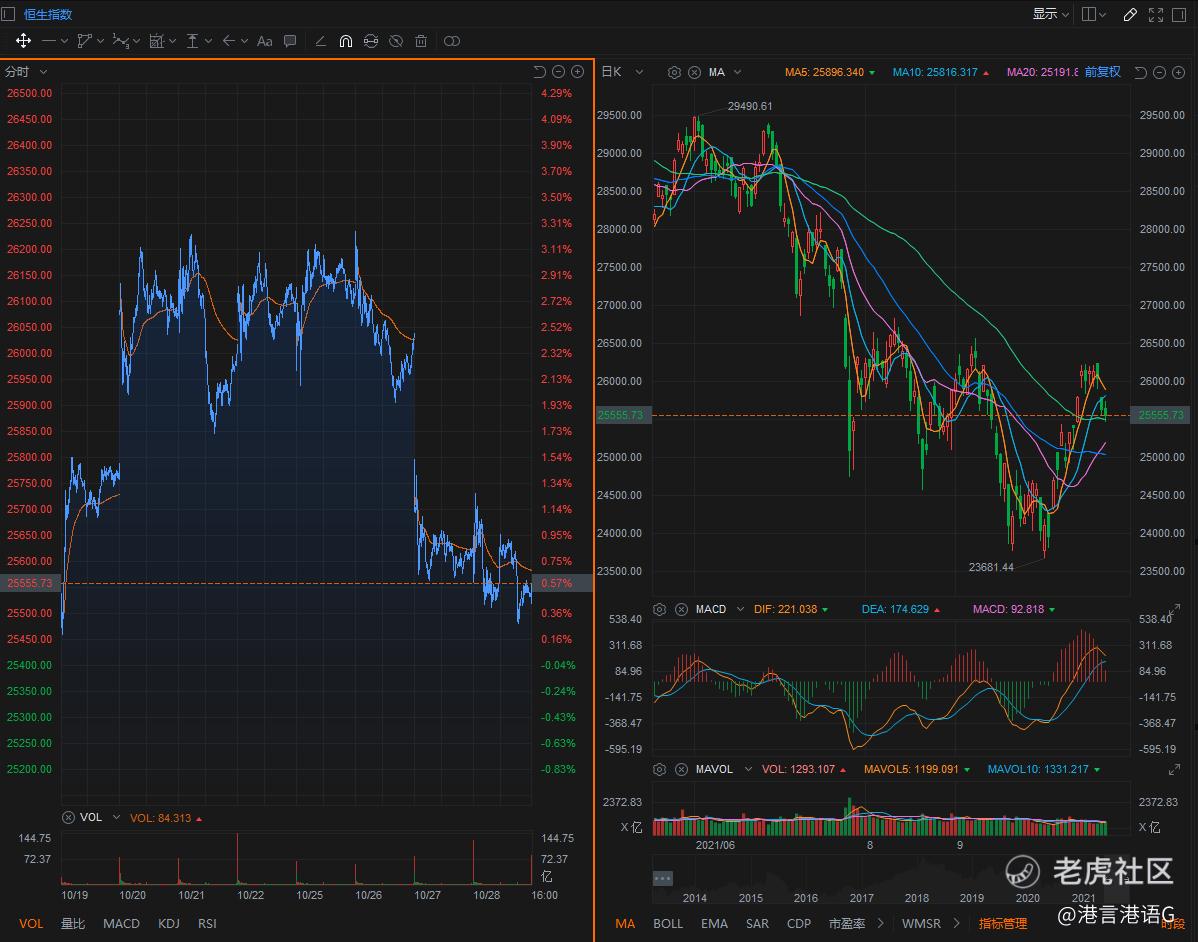
Task: Click the pencil edit icon at top right
Action: (1130, 14)
